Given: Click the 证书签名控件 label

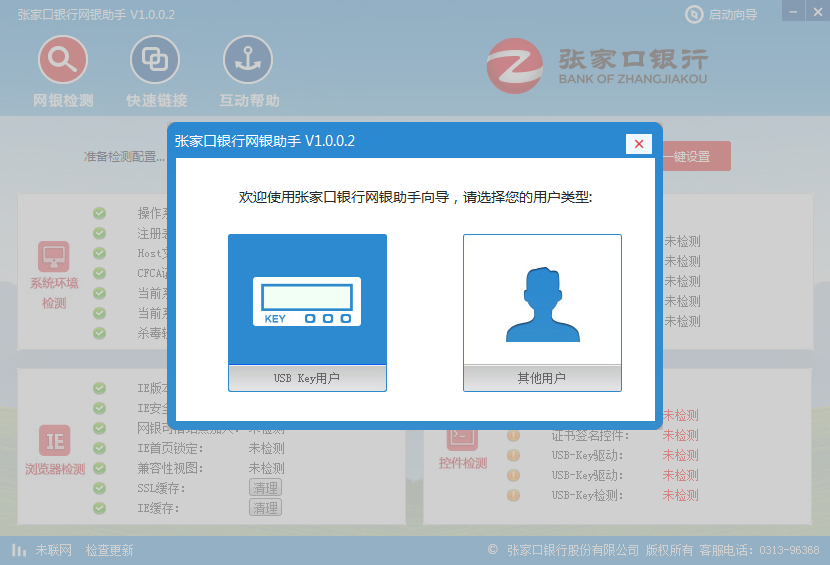Looking at the screenshot, I should pyautogui.click(x=590, y=435).
